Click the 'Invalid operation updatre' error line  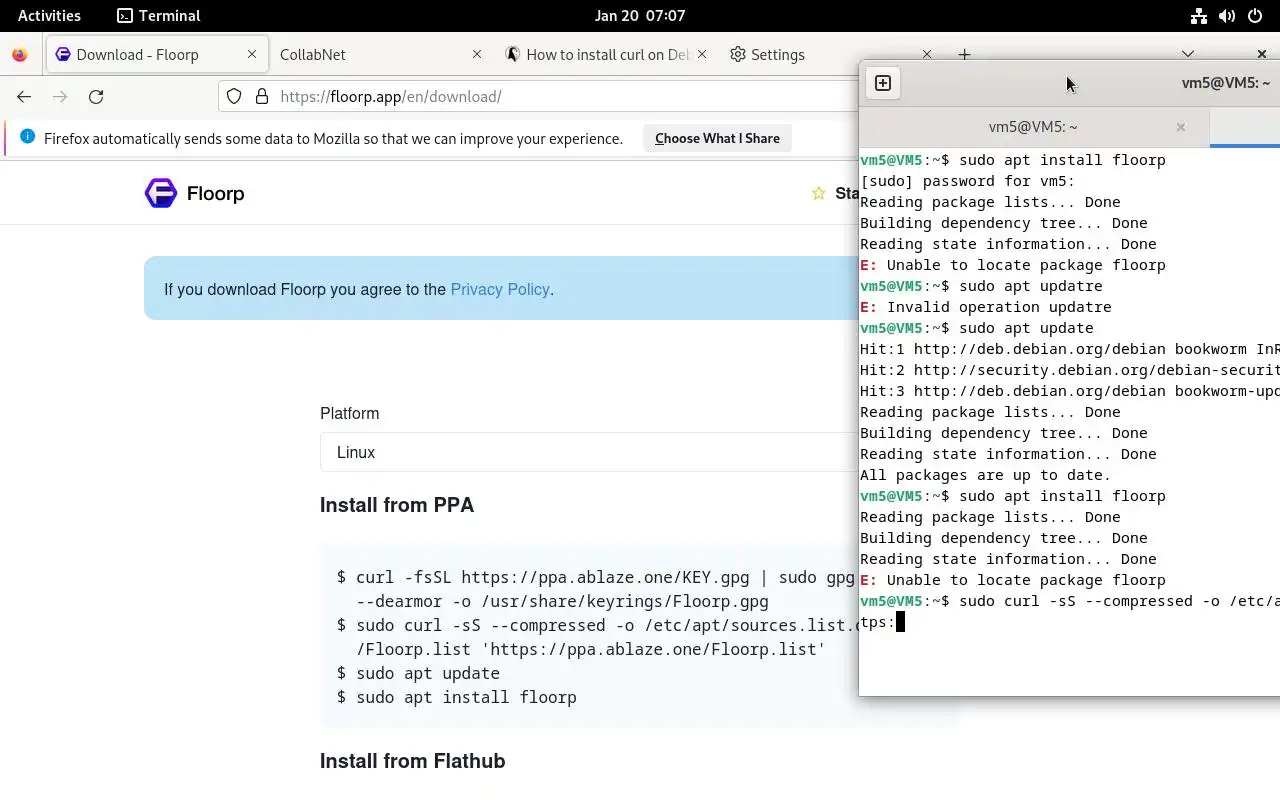[986, 307]
